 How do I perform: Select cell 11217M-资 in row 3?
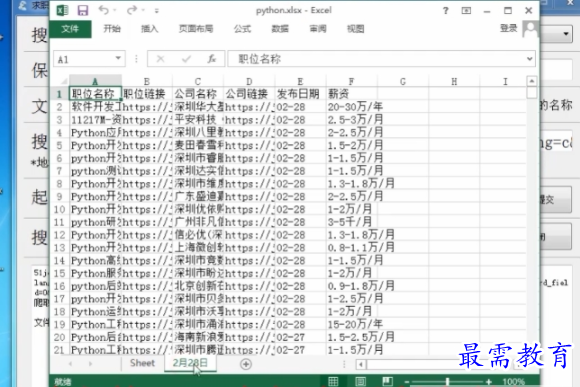95,120
